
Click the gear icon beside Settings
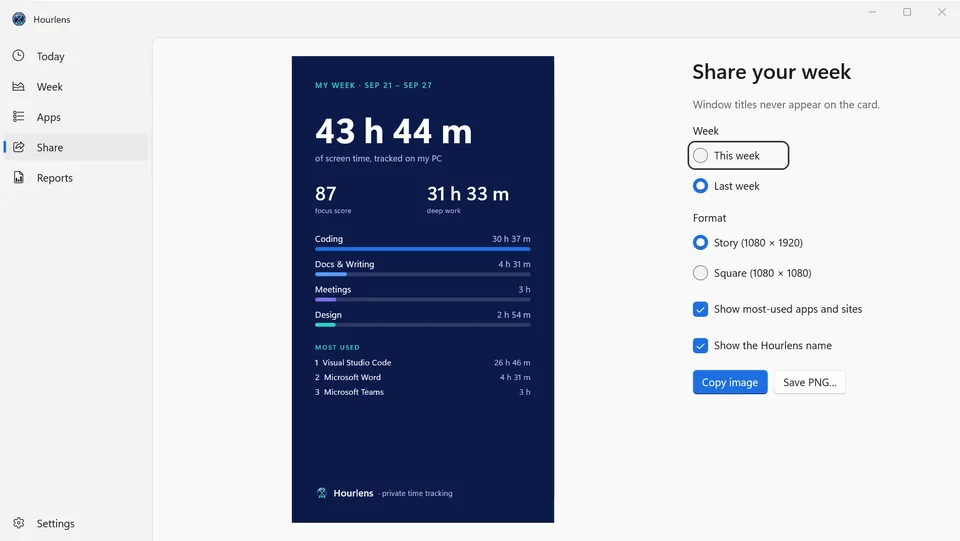19,523
